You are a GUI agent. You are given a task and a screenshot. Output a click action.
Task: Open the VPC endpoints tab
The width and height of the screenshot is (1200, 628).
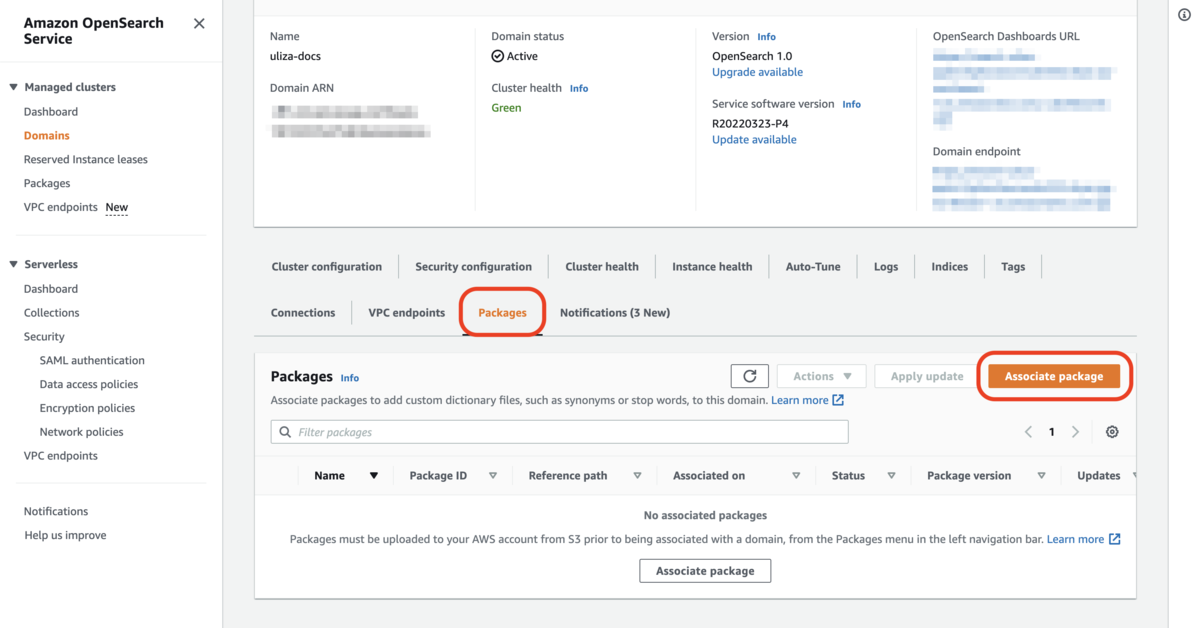coord(406,312)
